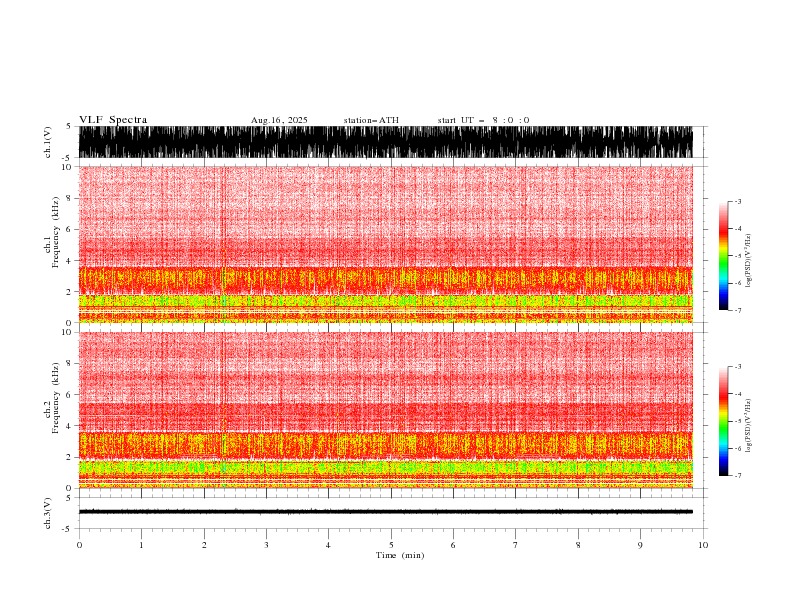Screen dimensions: 792x612
Task: Click the ch.3 flat waveform trace
Action: click(x=386, y=512)
